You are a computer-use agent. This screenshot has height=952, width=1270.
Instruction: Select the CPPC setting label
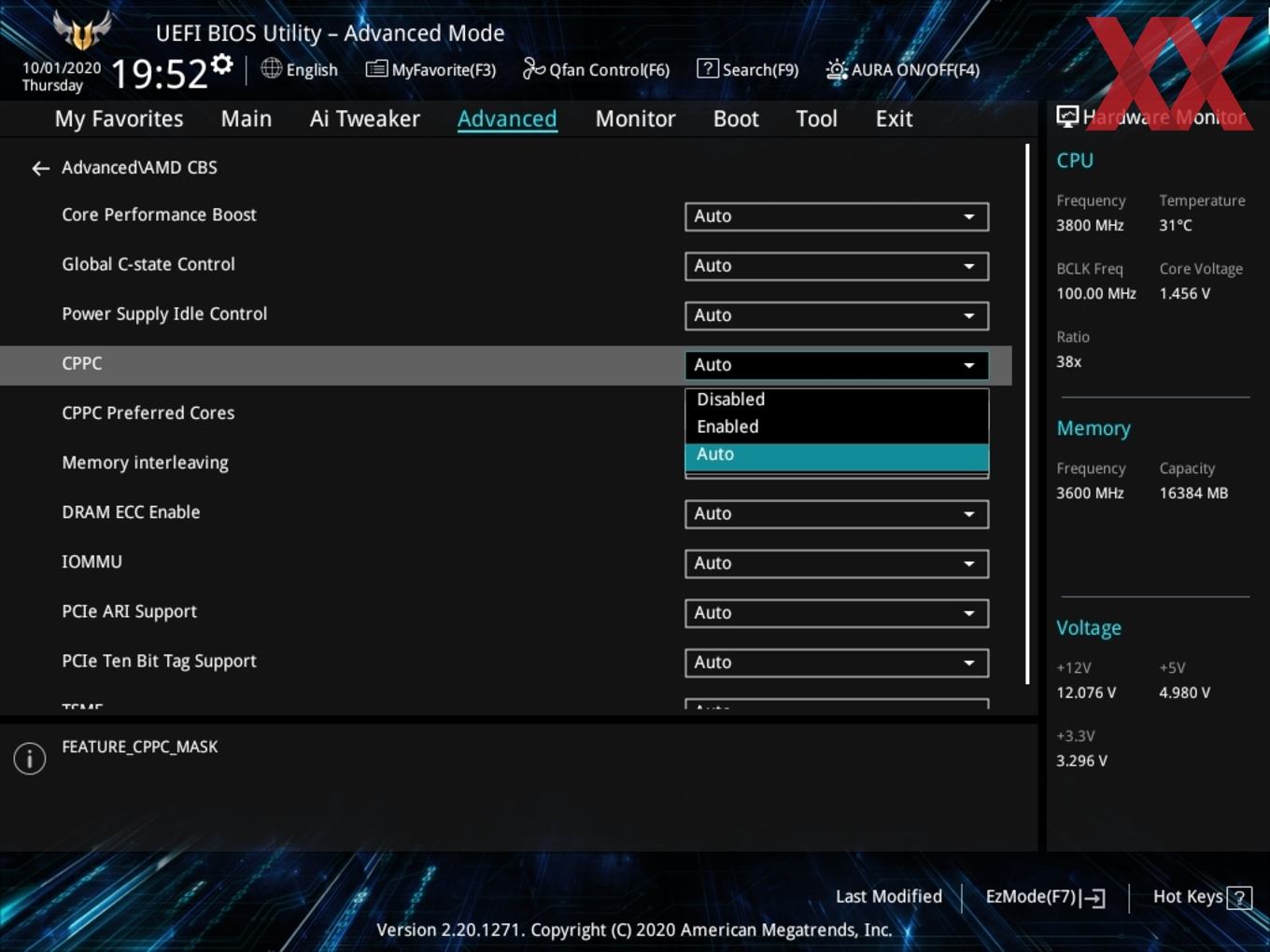pos(82,364)
